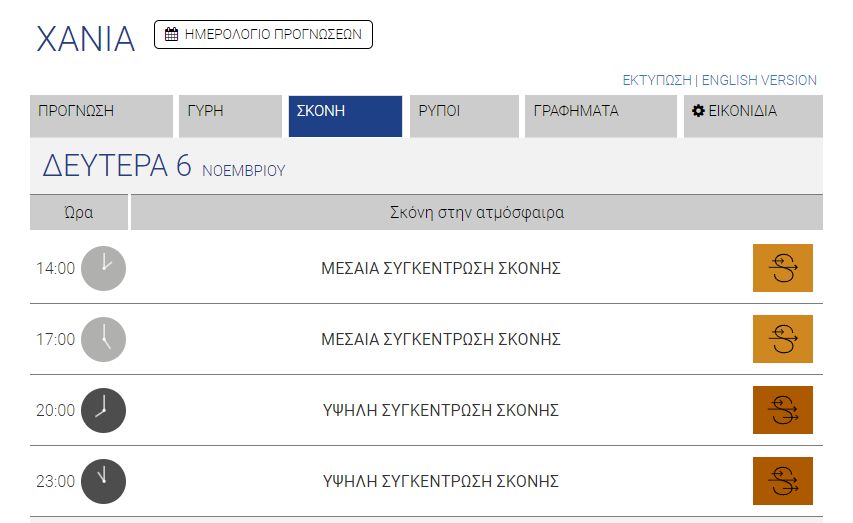Click the 17:00 dust icon

pos(782,339)
